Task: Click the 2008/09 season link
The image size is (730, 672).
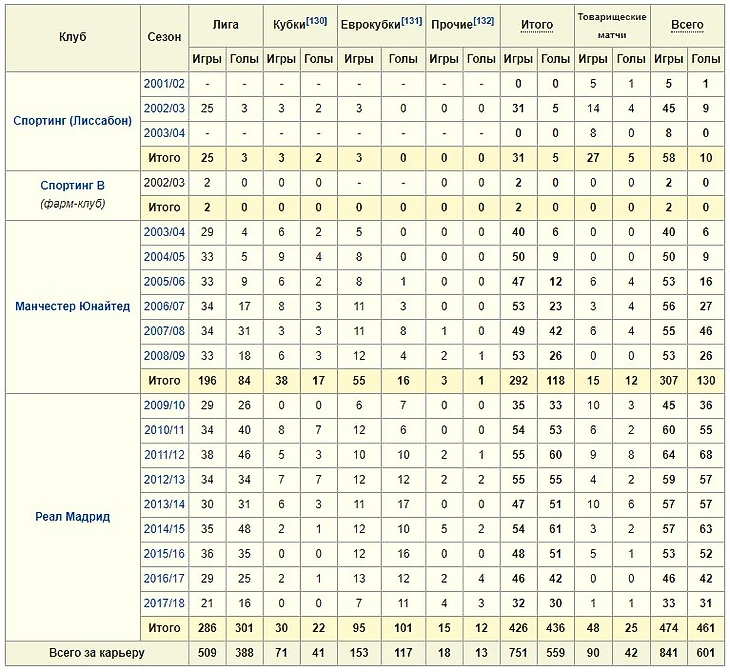Action: (x=164, y=356)
